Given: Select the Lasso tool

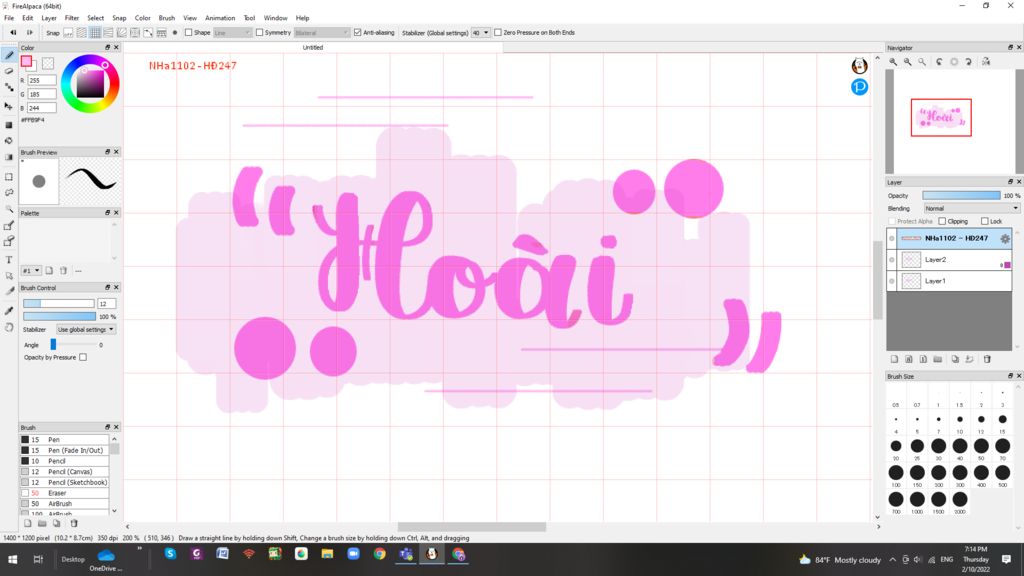Looking at the screenshot, I should 9,193.
